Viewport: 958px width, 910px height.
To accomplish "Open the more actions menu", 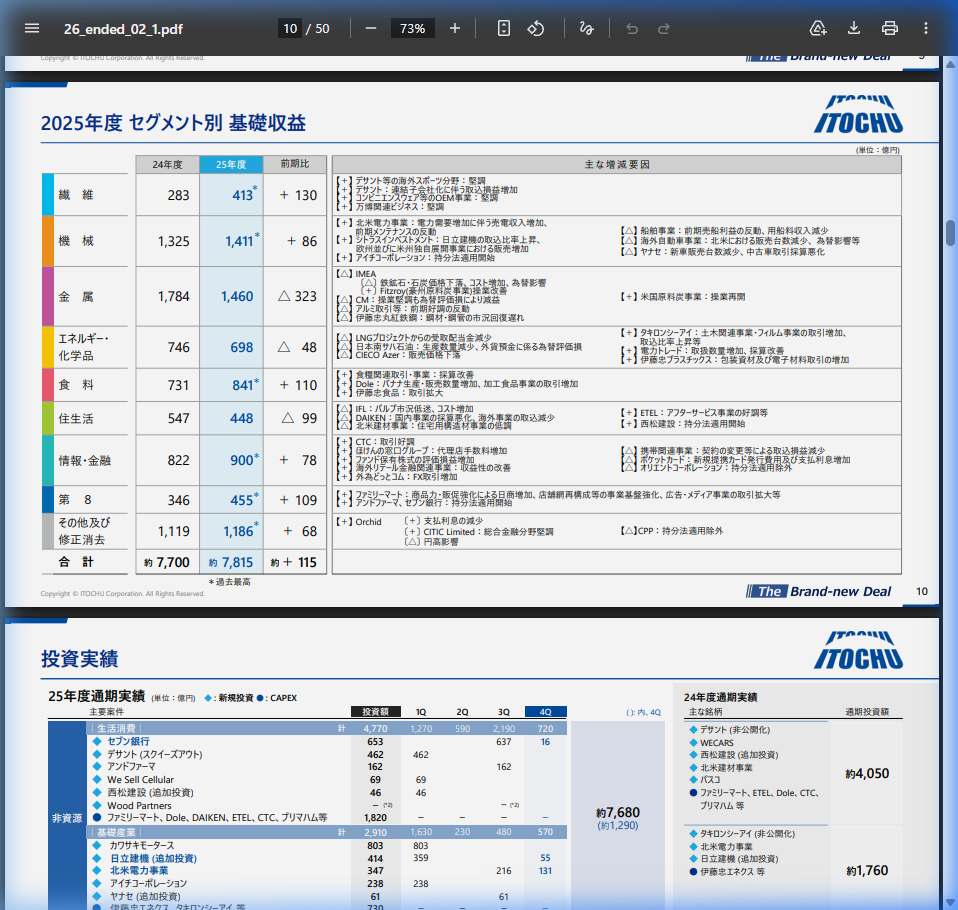I will (x=926, y=28).
